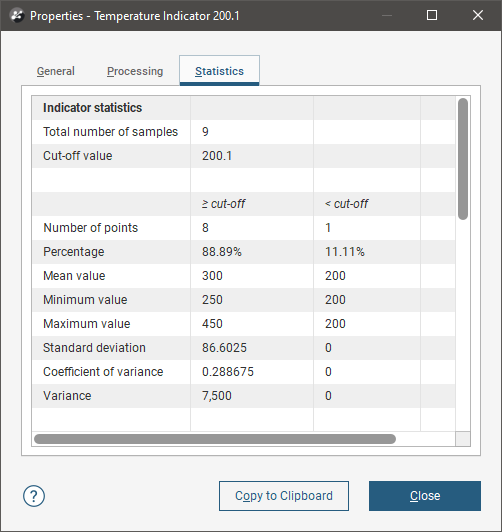Viewport: 502px width, 532px height.
Task: Minimize the Properties window
Action: coord(387,15)
